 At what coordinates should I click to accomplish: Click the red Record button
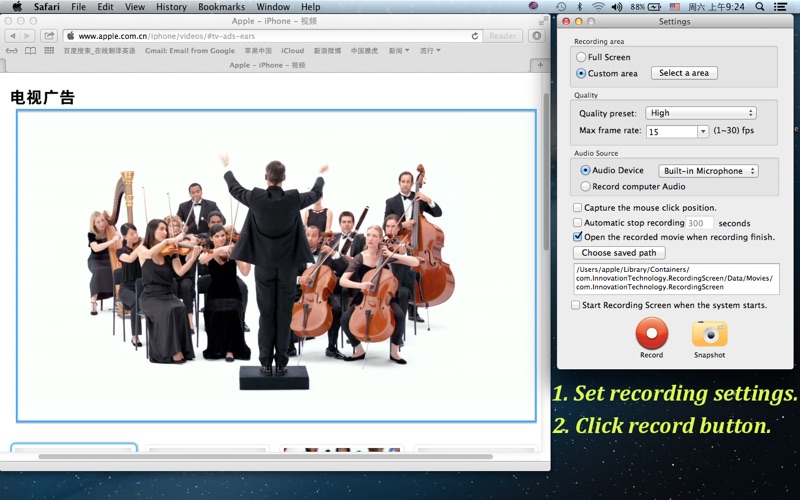[x=651, y=333]
